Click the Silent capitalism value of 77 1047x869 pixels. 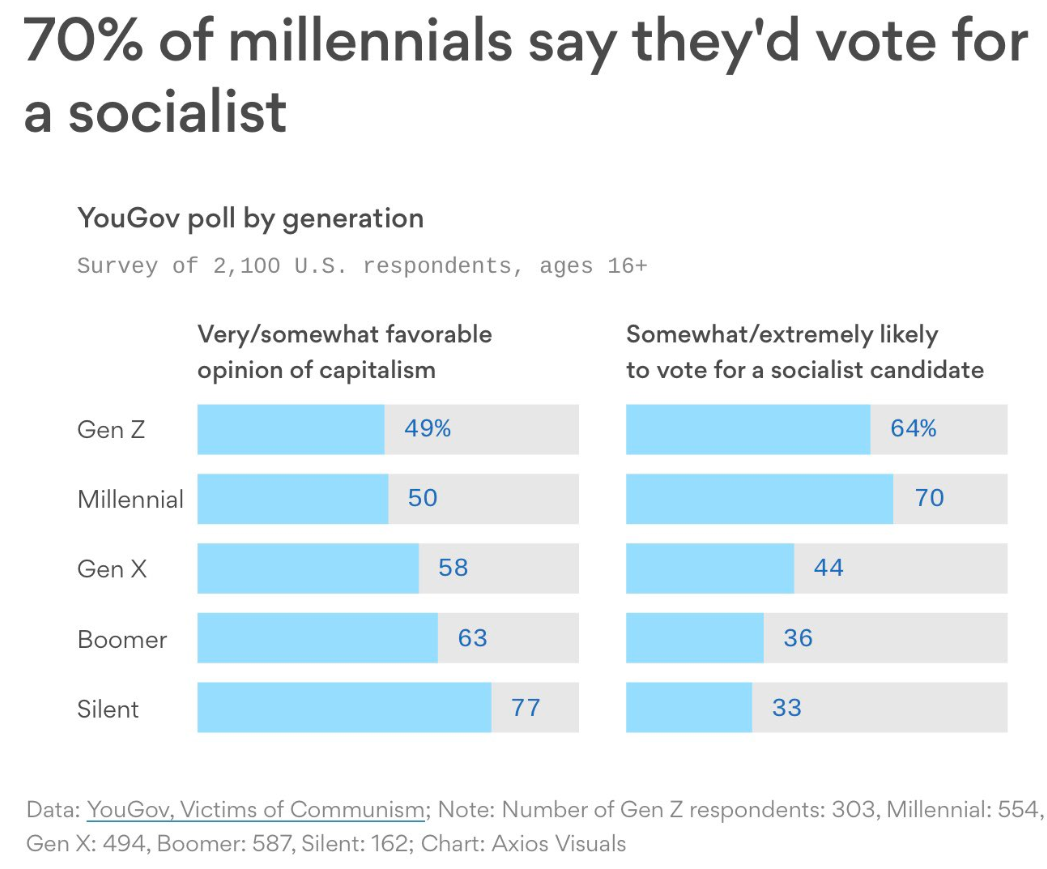(x=526, y=708)
